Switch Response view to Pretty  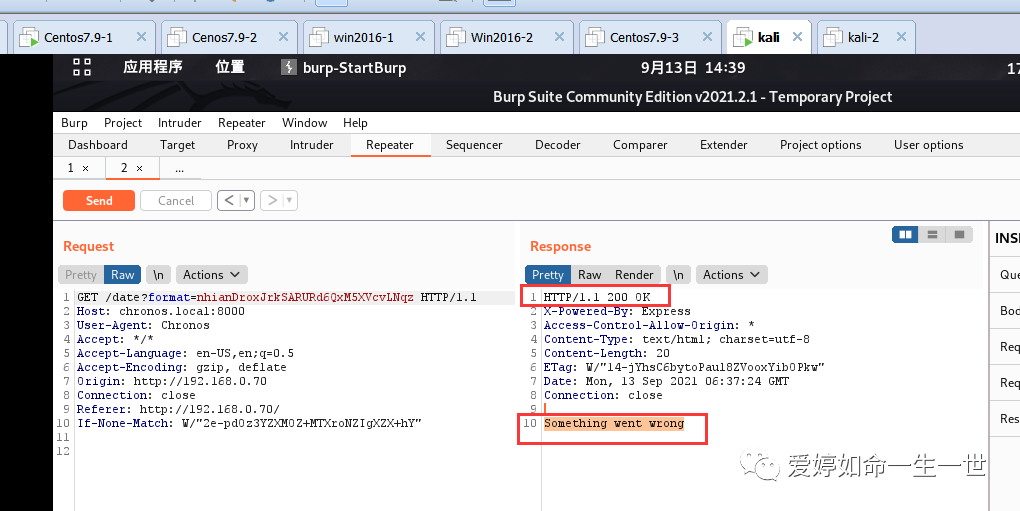(548, 275)
